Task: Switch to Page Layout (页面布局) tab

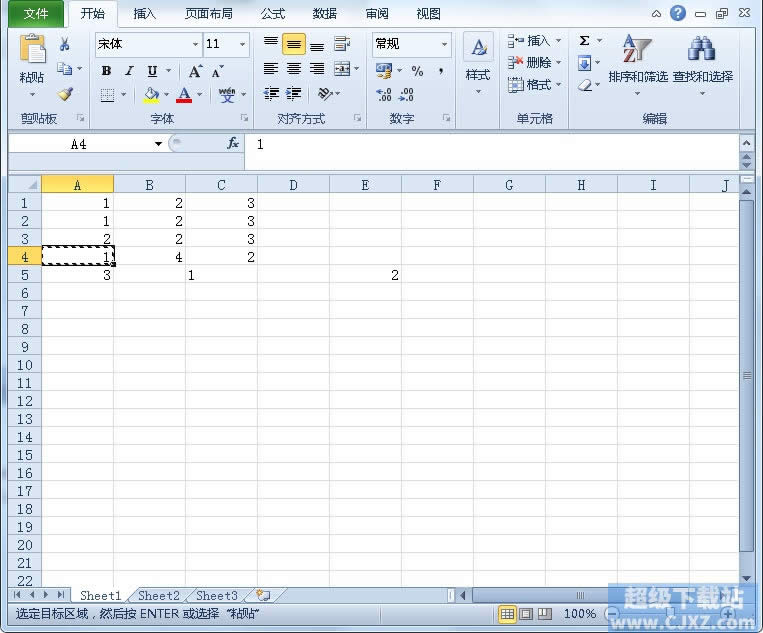Action: [x=208, y=14]
